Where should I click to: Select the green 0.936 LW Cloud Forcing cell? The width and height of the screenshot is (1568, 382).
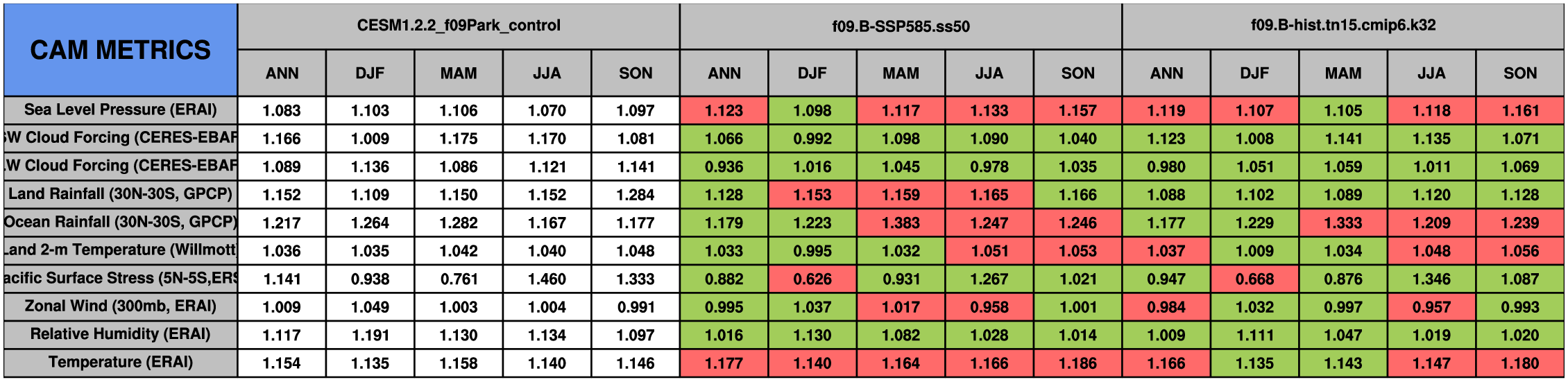[724, 166]
